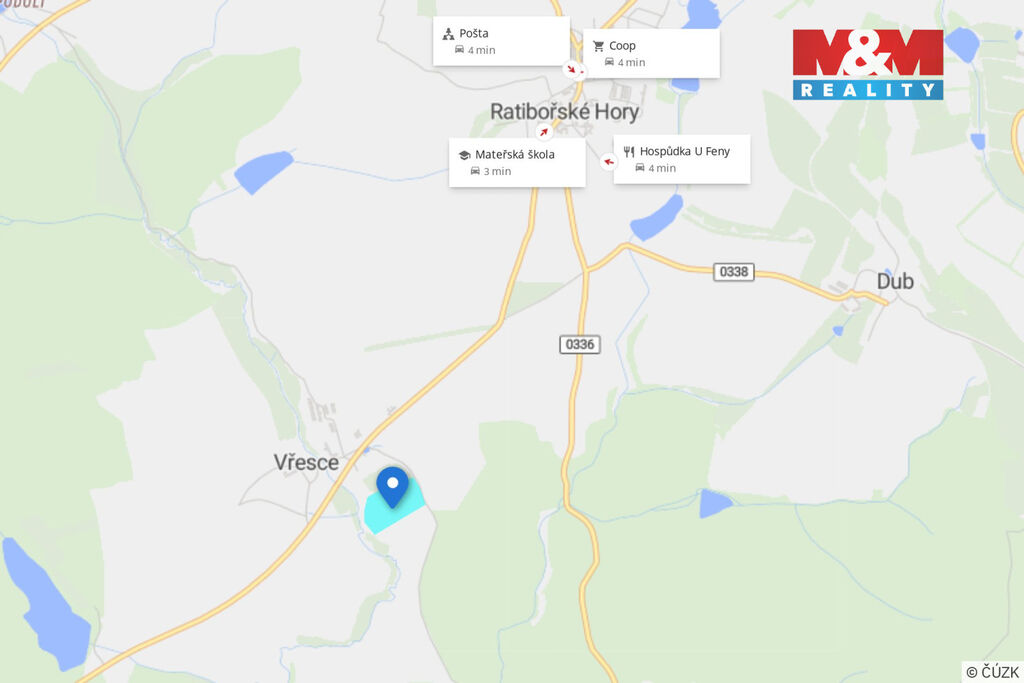This screenshot has height=683, width=1024.
Task: Click the Dub village label
Action: point(895,281)
